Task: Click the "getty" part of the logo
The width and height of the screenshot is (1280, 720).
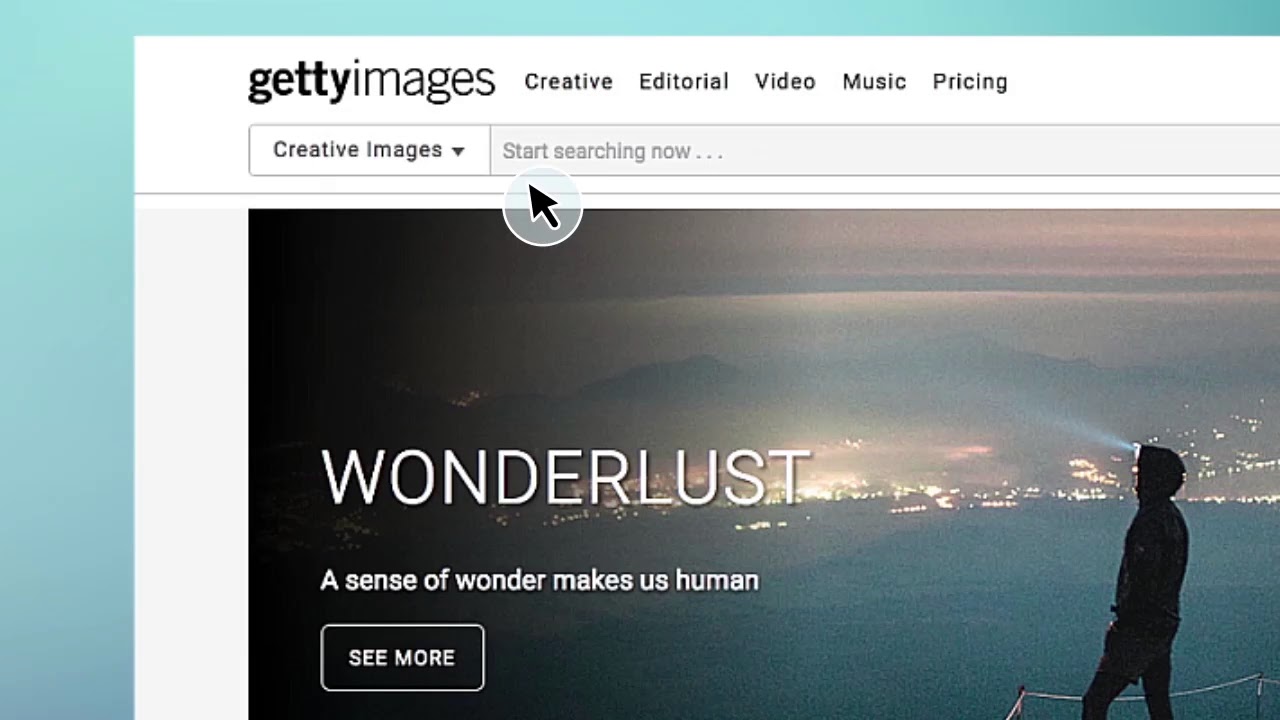Action: point(298,82)
